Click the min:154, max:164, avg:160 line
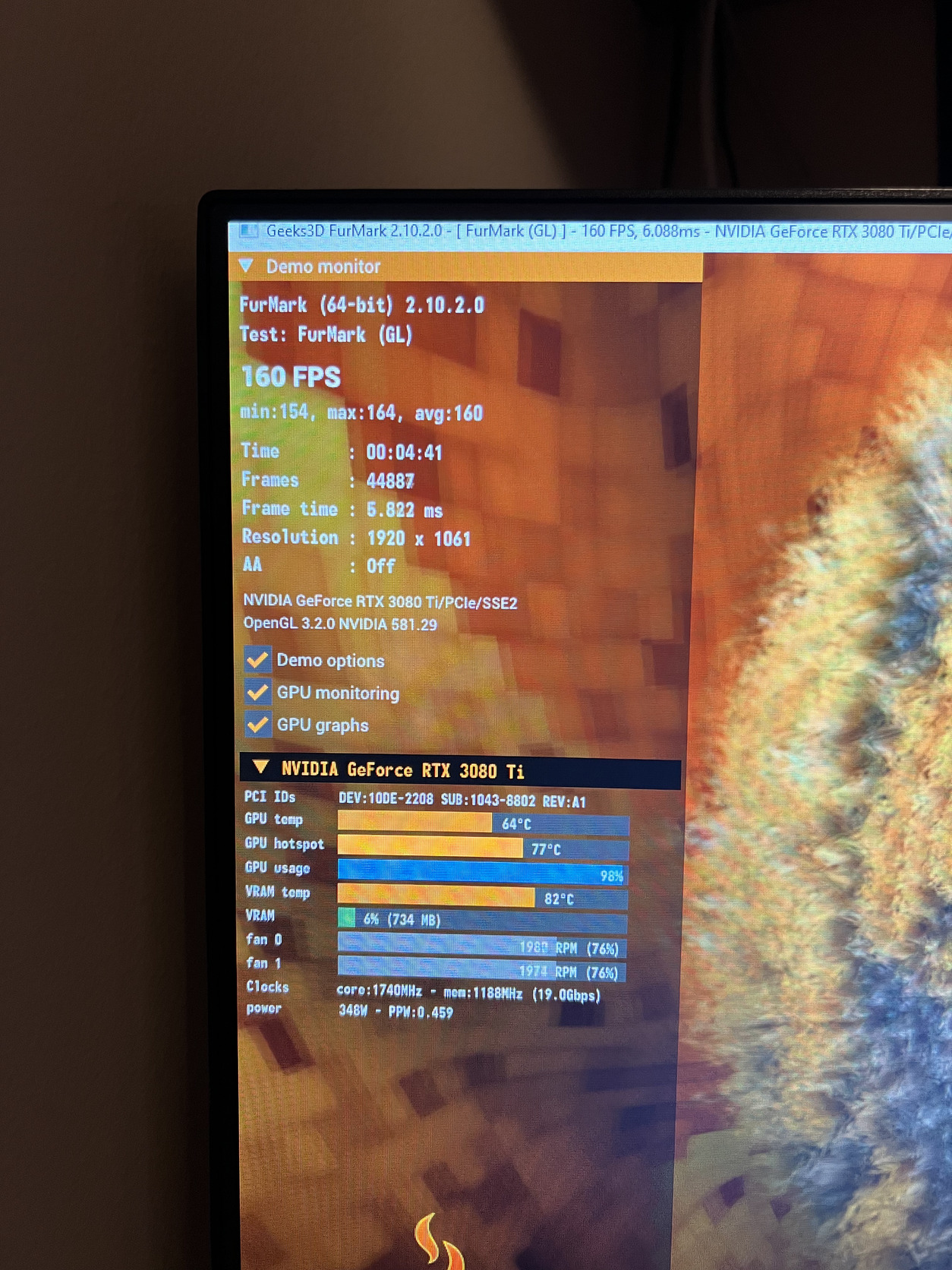This screenshot has width=952, height=1270. 361,412
